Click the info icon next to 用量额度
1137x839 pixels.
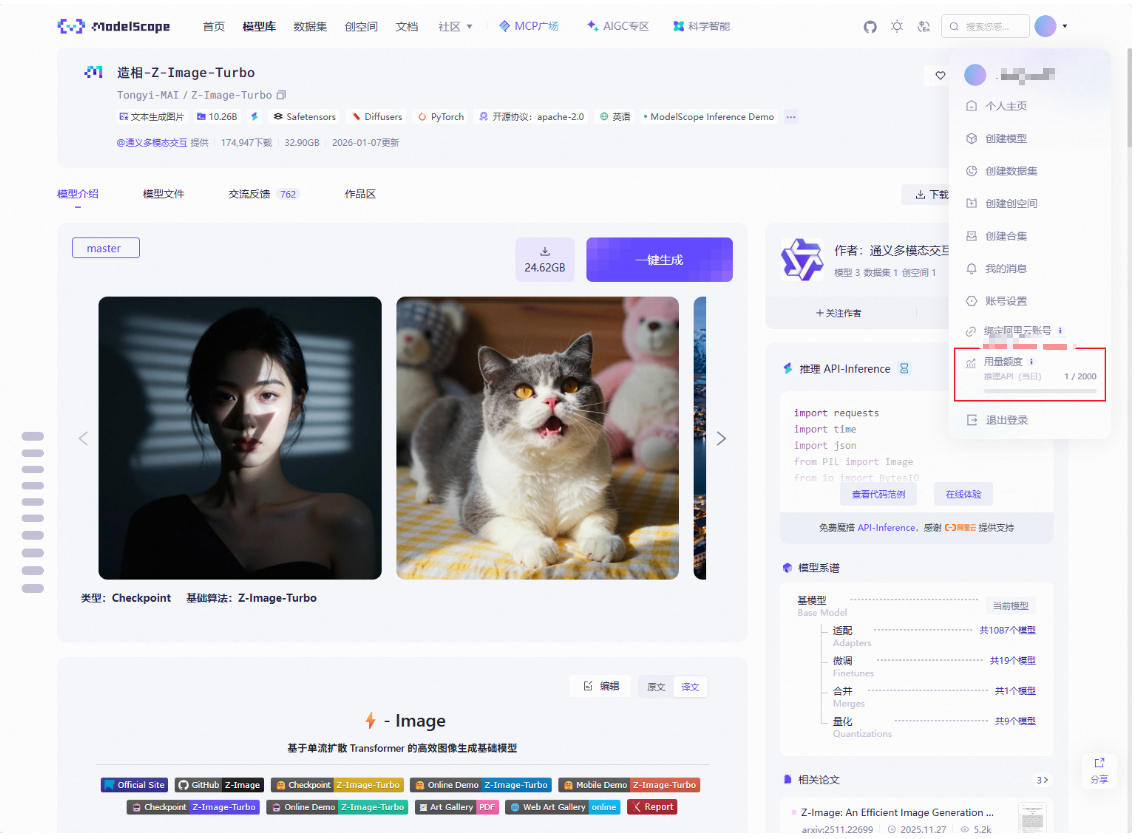tap(1031, 361)
